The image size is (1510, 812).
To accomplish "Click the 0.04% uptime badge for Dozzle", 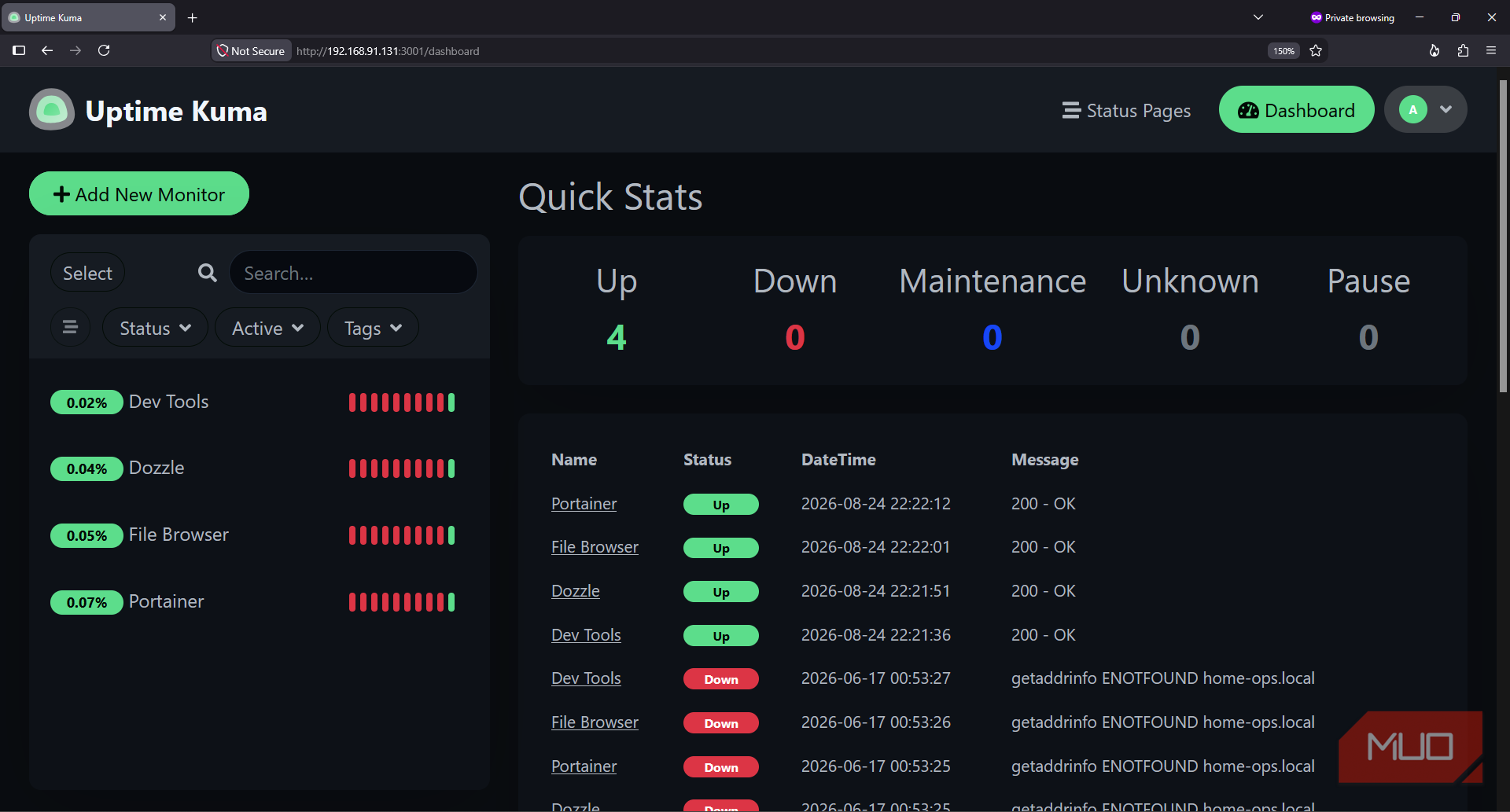I will coord(87,468).
